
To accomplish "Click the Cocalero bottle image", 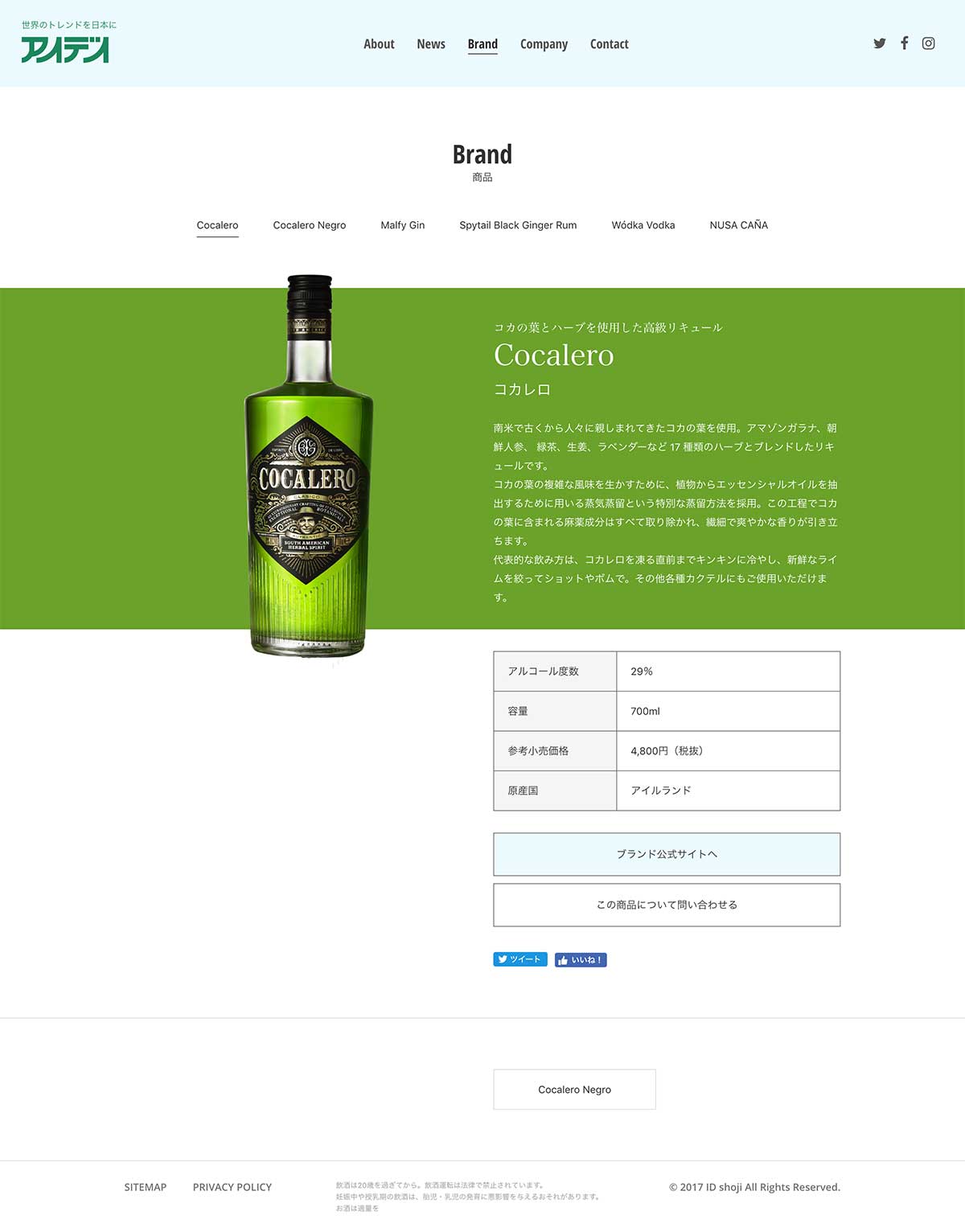I will (x=309, y=466).
